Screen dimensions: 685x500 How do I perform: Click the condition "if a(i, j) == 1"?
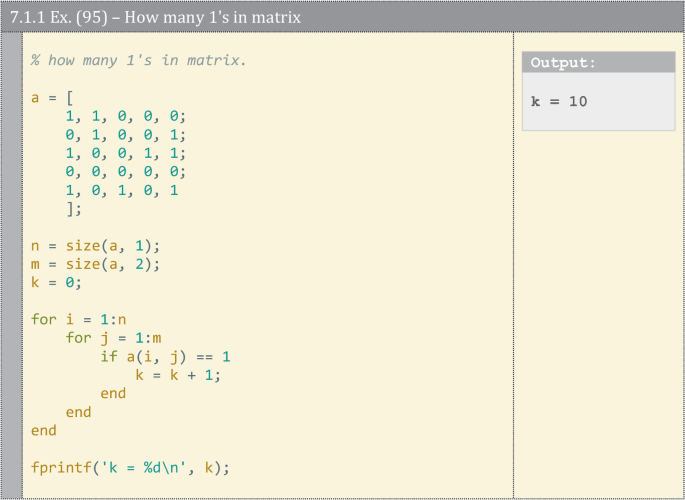[x=165, y=356]
